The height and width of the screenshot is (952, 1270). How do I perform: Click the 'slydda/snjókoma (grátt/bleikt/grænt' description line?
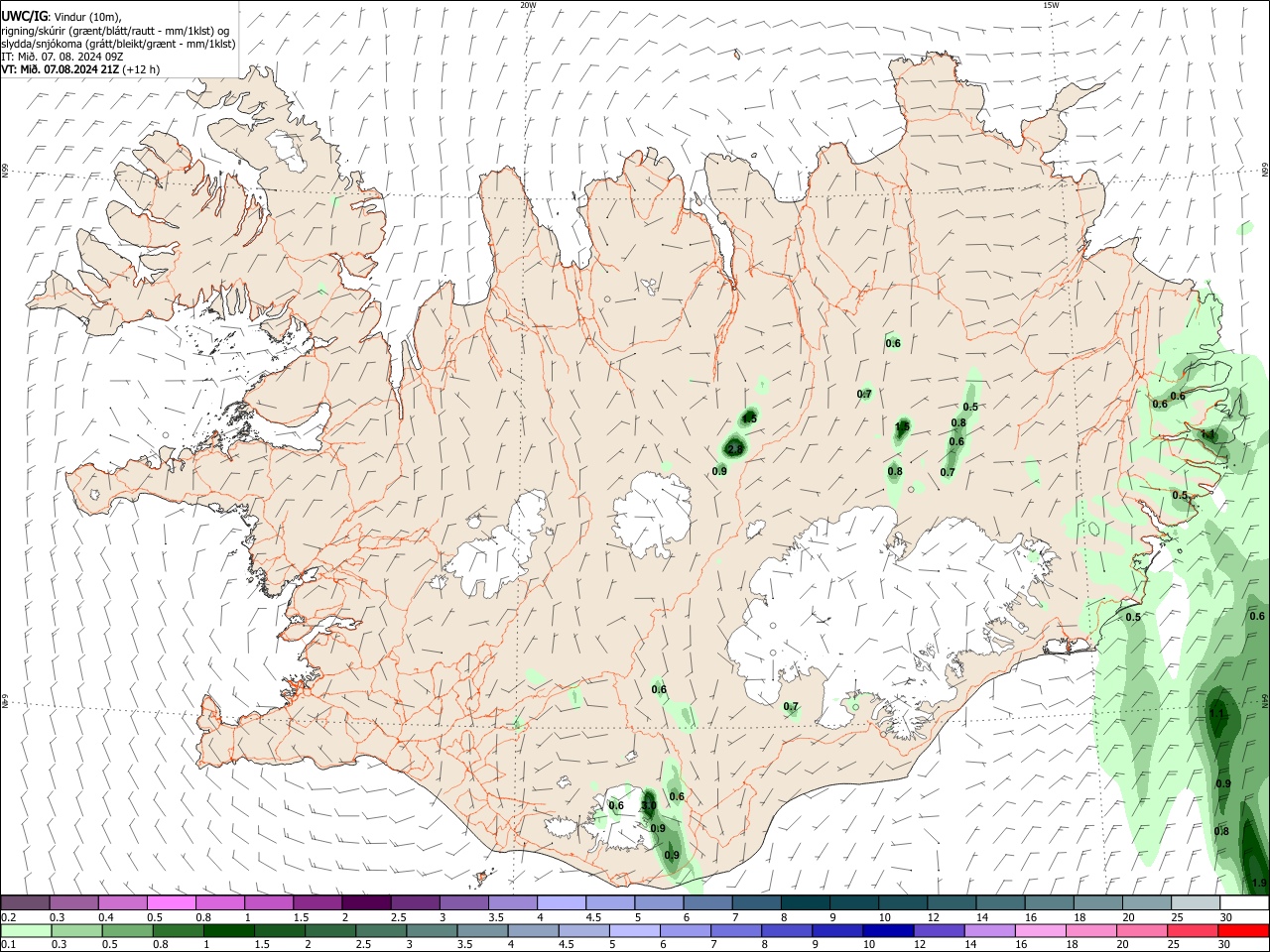118,44
